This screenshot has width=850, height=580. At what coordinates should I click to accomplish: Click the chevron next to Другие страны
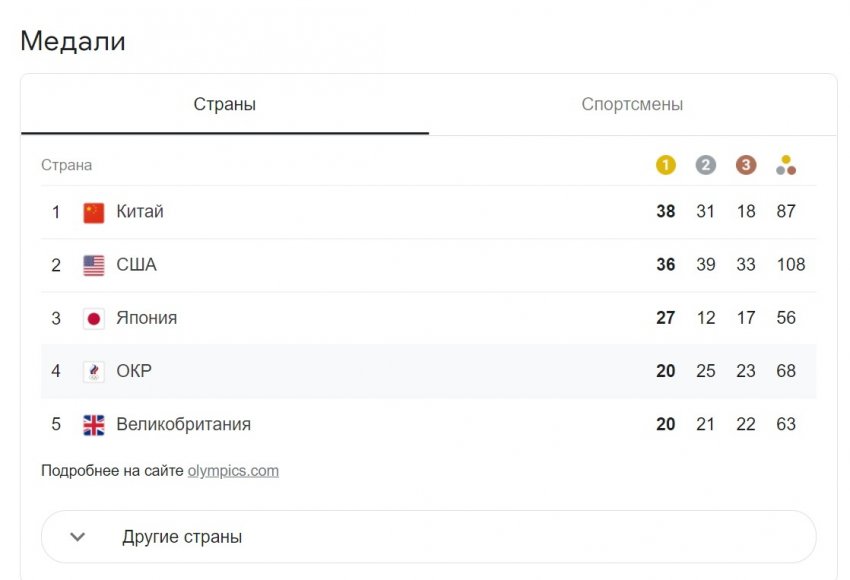[76, 536]
